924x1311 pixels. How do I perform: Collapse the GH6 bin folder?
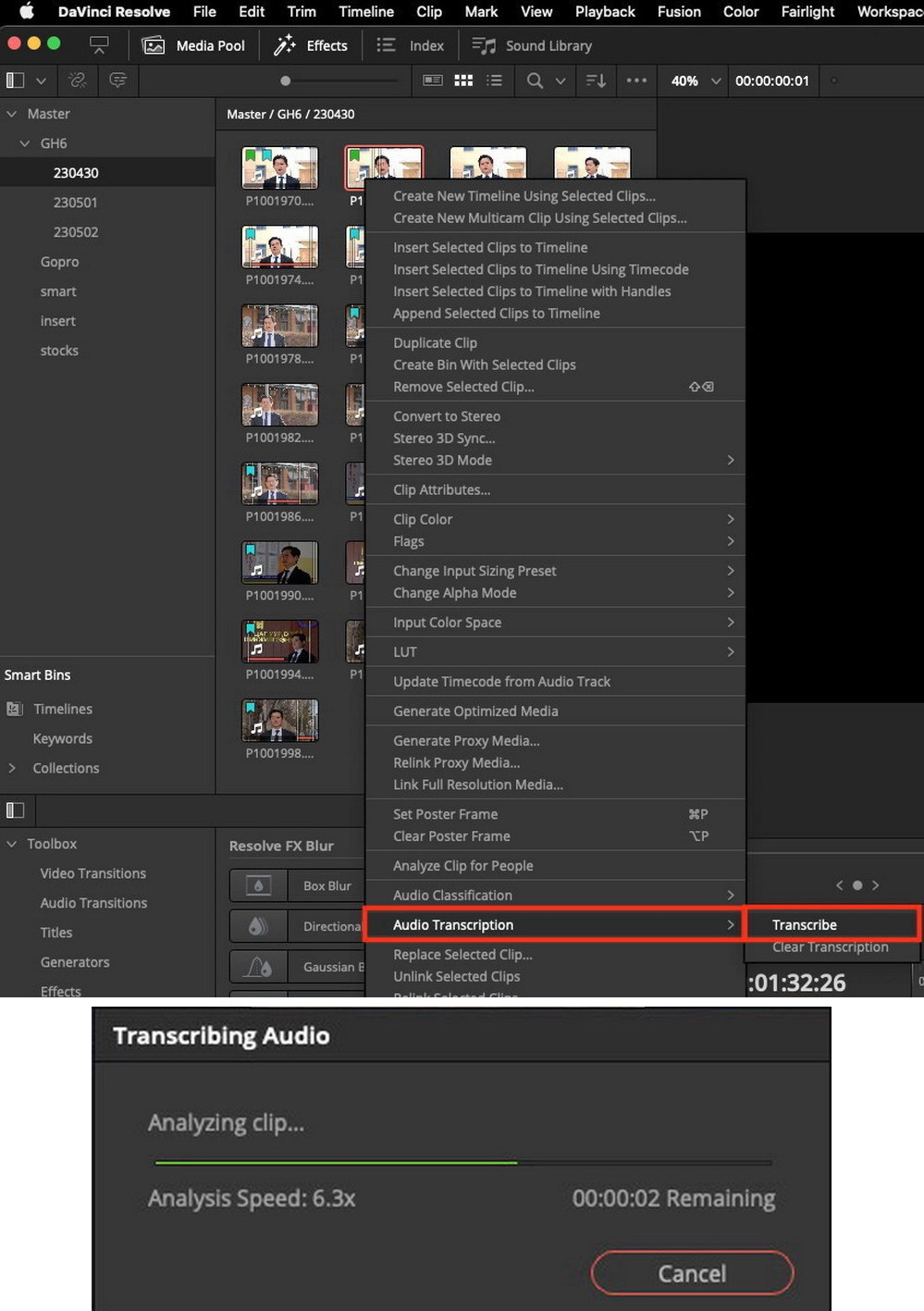pos(25,143)
